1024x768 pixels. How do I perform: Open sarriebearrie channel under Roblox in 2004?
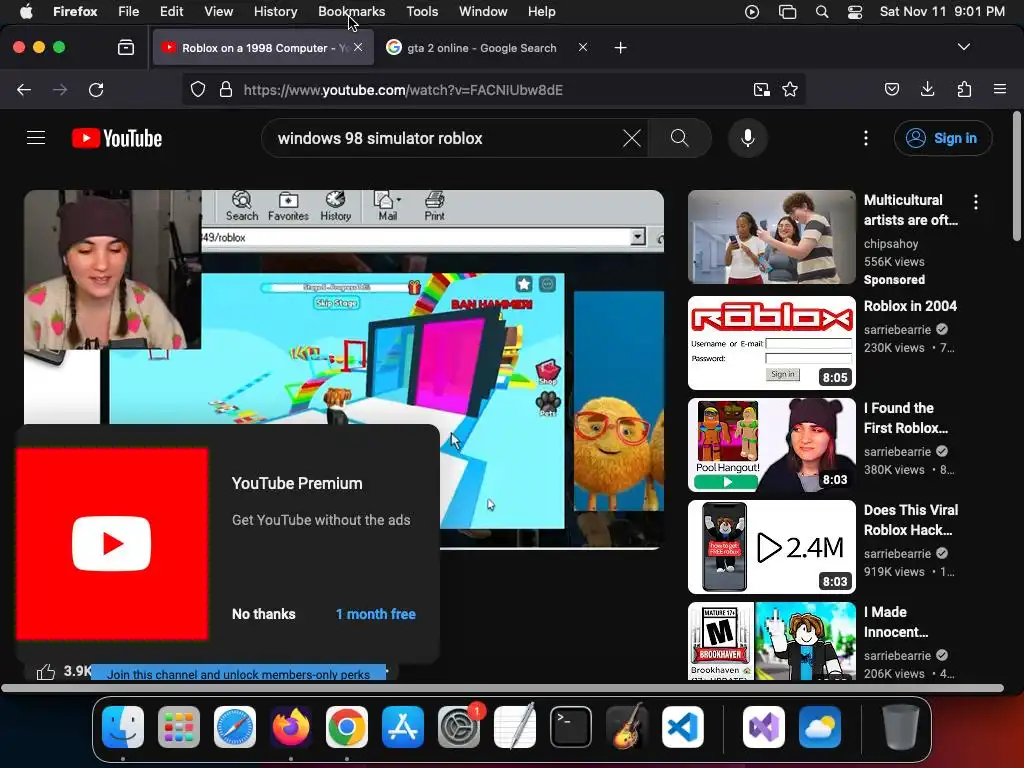[x=897, y=330]
